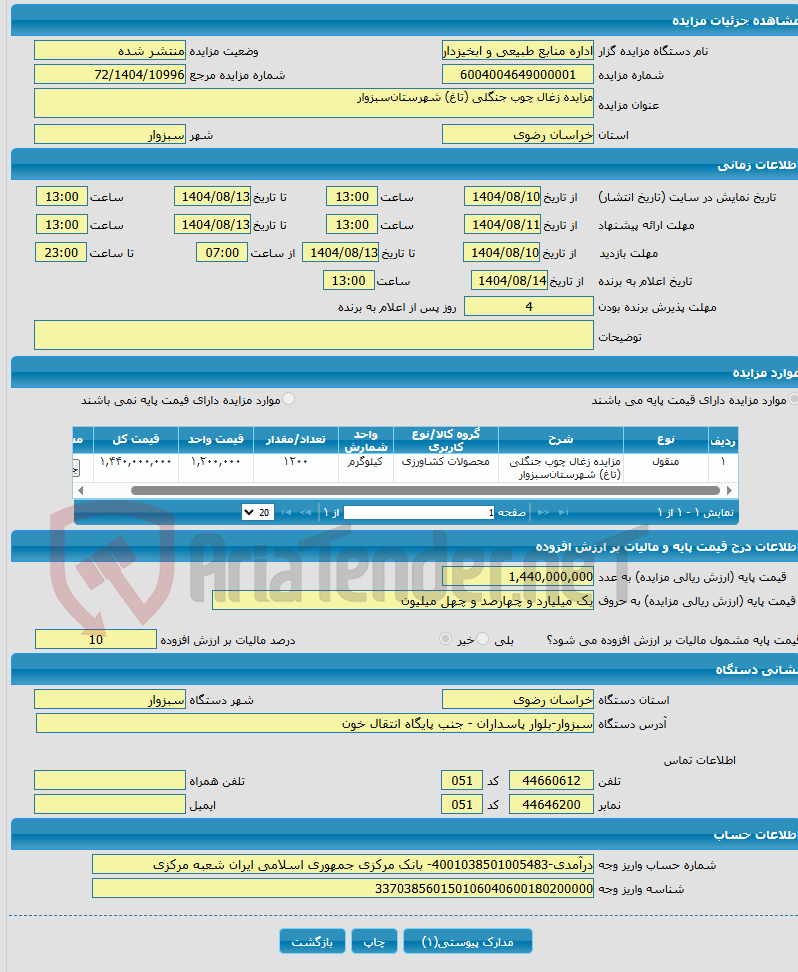The width and height of the screenshot is (798, 972).
Task: Click table scrollbar left arrow
Action: (81, 490)
